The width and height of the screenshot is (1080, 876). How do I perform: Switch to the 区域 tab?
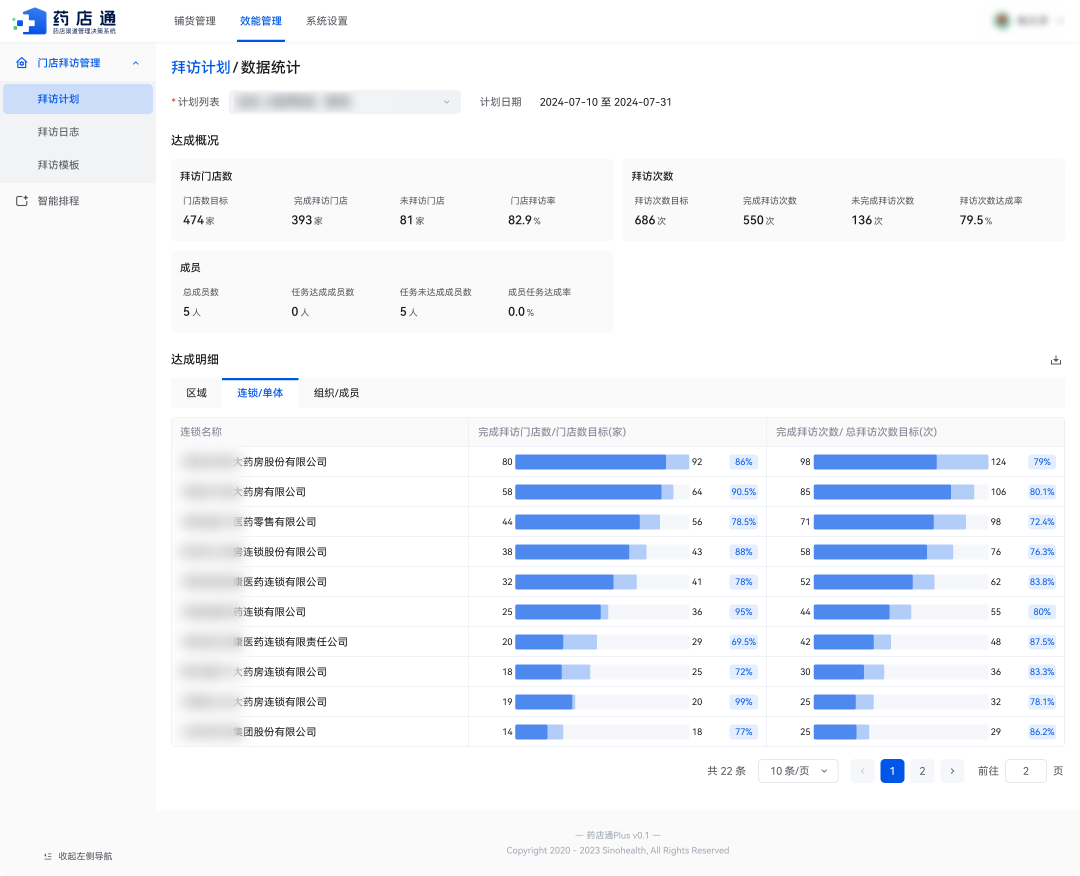pyautogui.click(x=196, y=393)
